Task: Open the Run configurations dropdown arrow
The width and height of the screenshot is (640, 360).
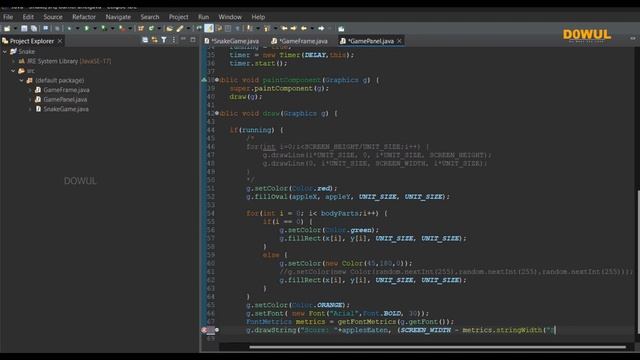Action: click(x=95, y=28)
